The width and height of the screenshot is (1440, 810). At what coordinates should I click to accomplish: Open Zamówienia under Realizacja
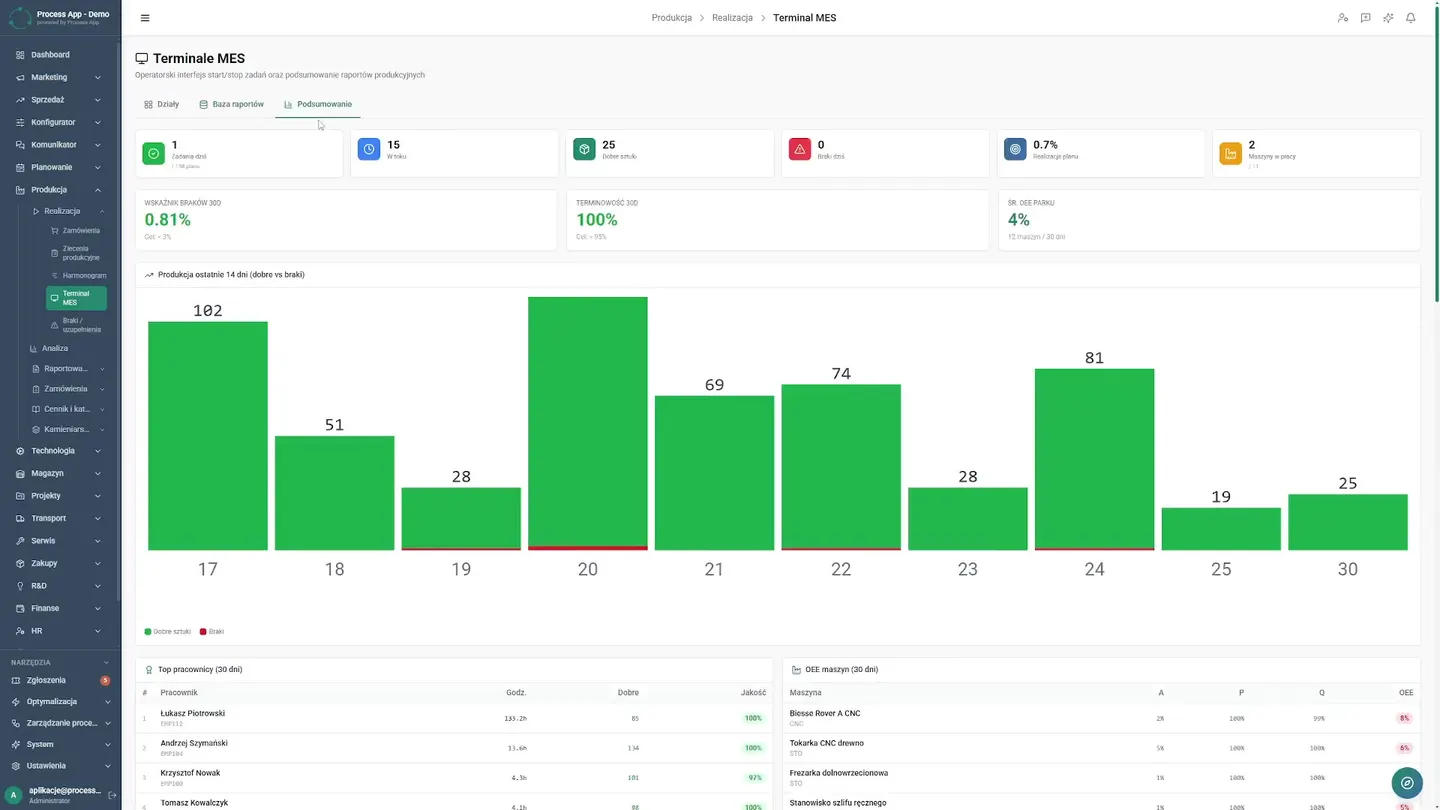(76, 231)
